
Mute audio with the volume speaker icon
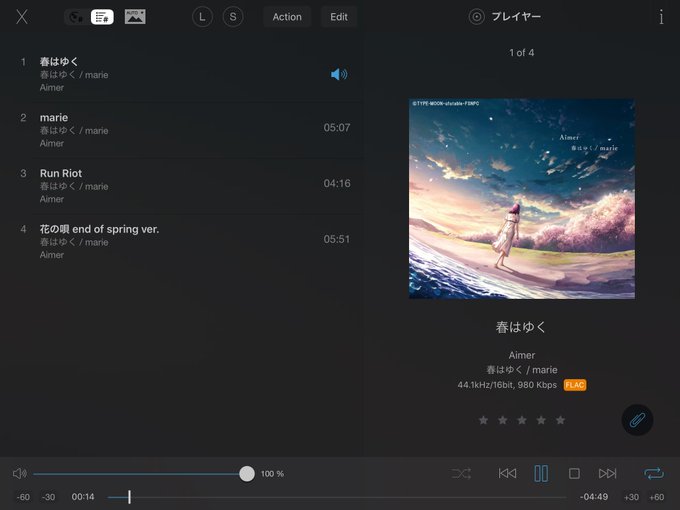pyautogui.click(x=20, y=474)
